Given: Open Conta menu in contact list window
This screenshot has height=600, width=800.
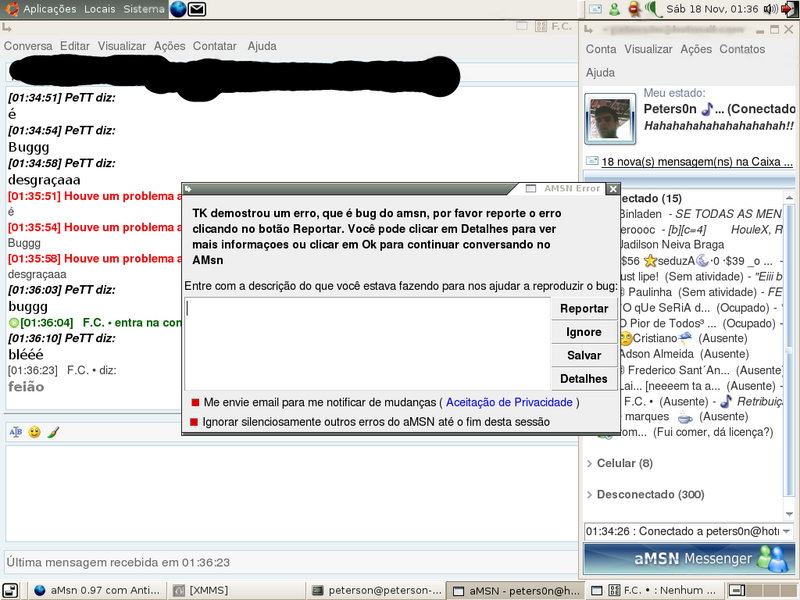Looking at the screenshot, I should coord(601,49).
